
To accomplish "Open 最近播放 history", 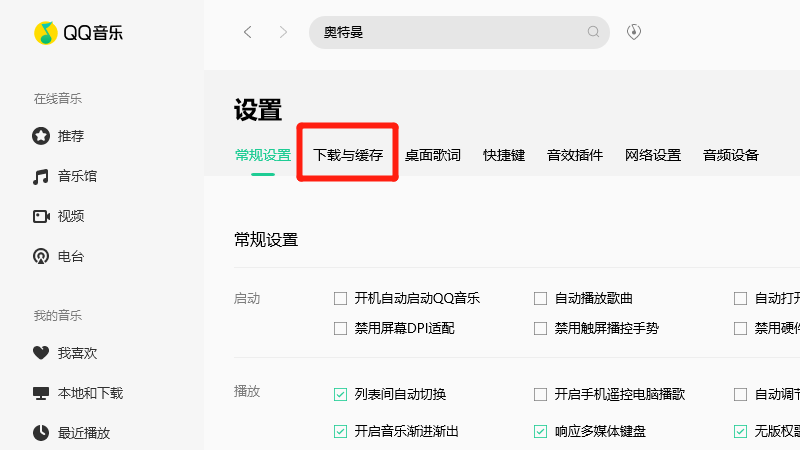I will coord(83,433).
